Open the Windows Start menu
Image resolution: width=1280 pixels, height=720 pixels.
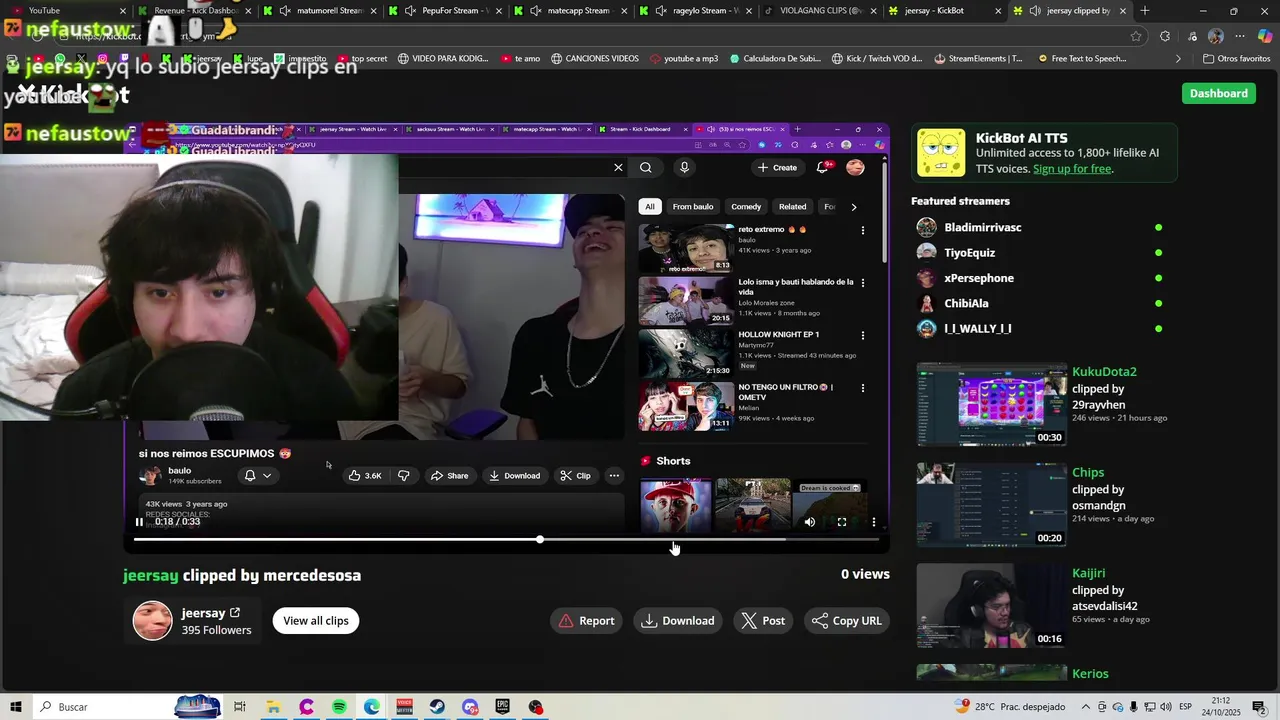tap(16, 707)
